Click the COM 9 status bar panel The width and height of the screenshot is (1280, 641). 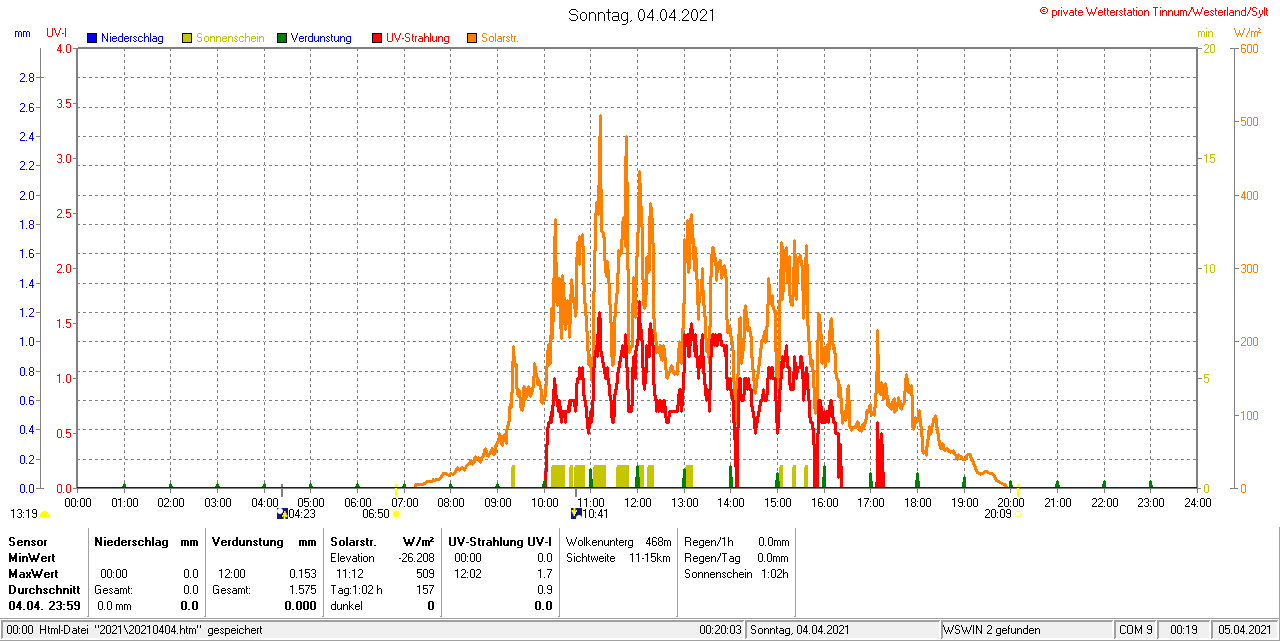1136,630
